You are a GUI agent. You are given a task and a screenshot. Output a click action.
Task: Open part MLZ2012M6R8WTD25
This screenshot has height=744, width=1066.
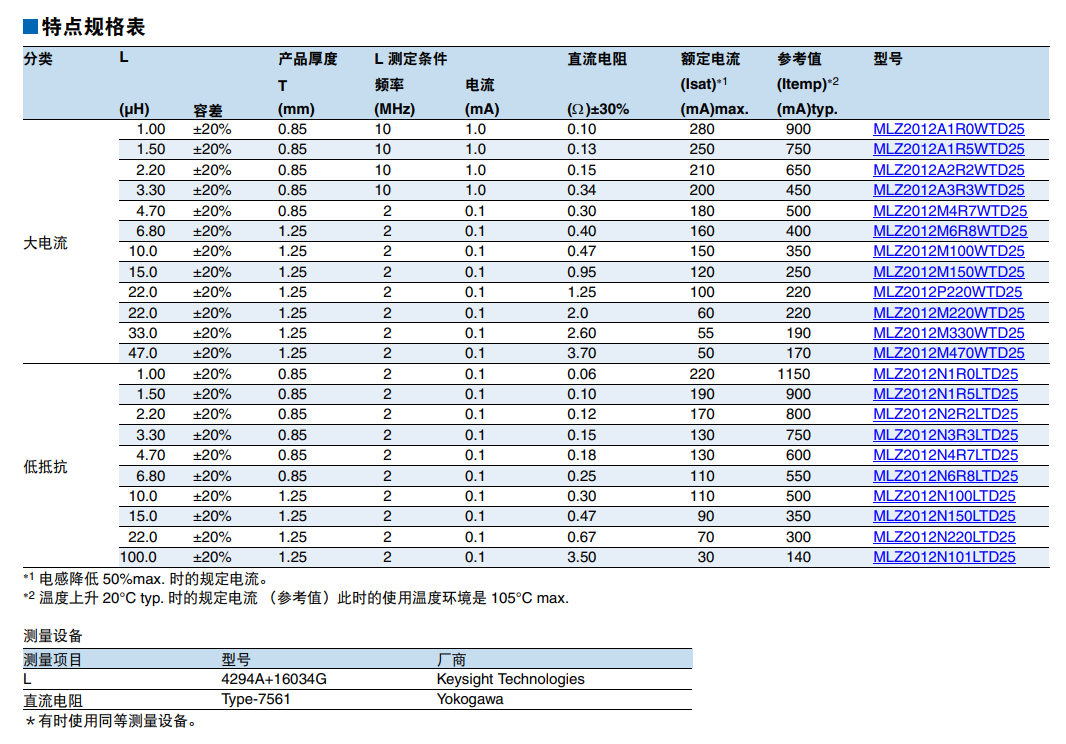click(950, 231)
